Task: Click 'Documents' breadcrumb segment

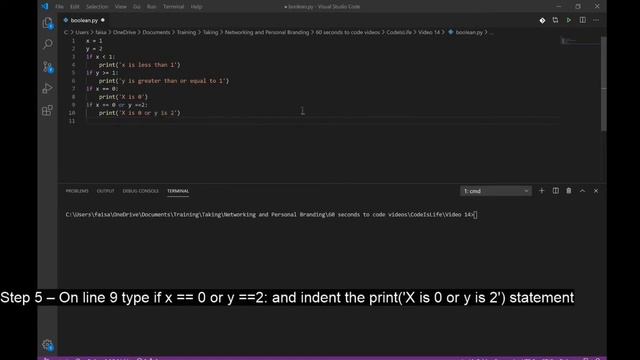Action: point(156,32)
